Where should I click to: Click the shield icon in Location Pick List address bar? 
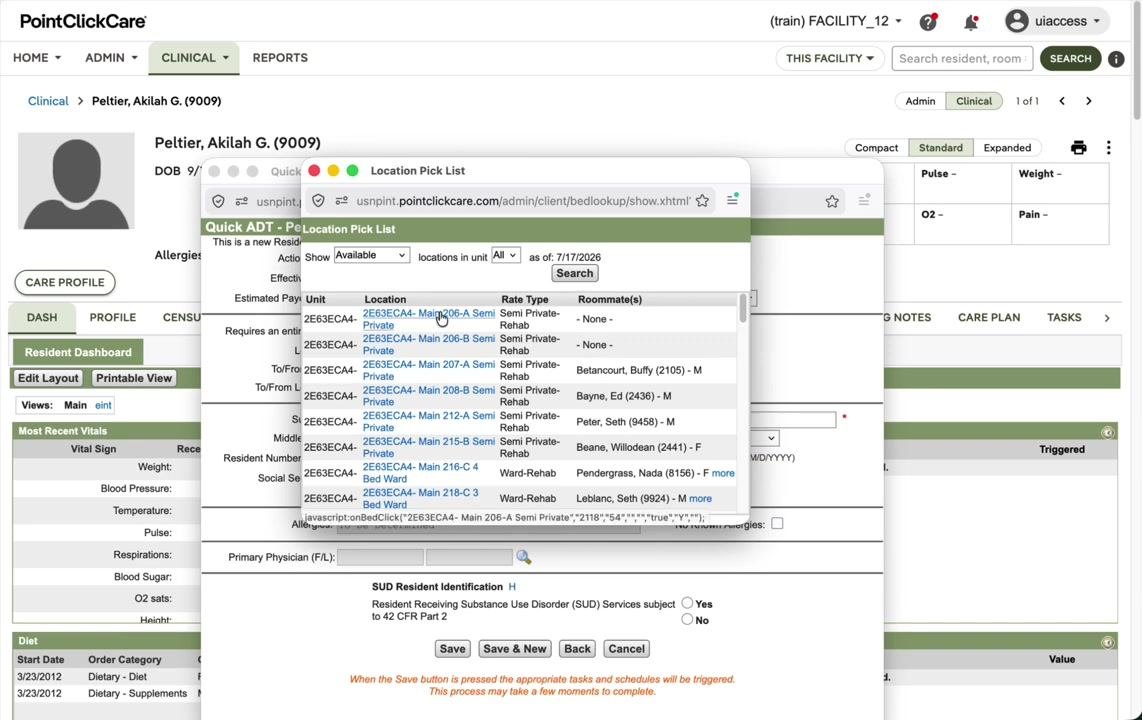click(318, 201)
